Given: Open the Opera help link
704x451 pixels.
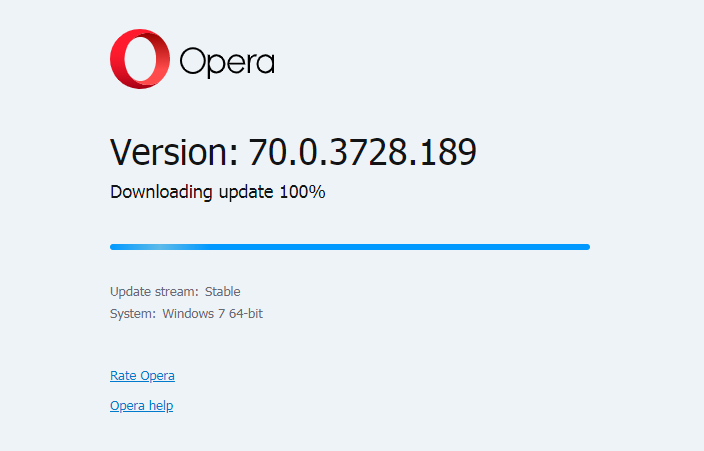Looking at the screenshot, I should coord(141,406).
